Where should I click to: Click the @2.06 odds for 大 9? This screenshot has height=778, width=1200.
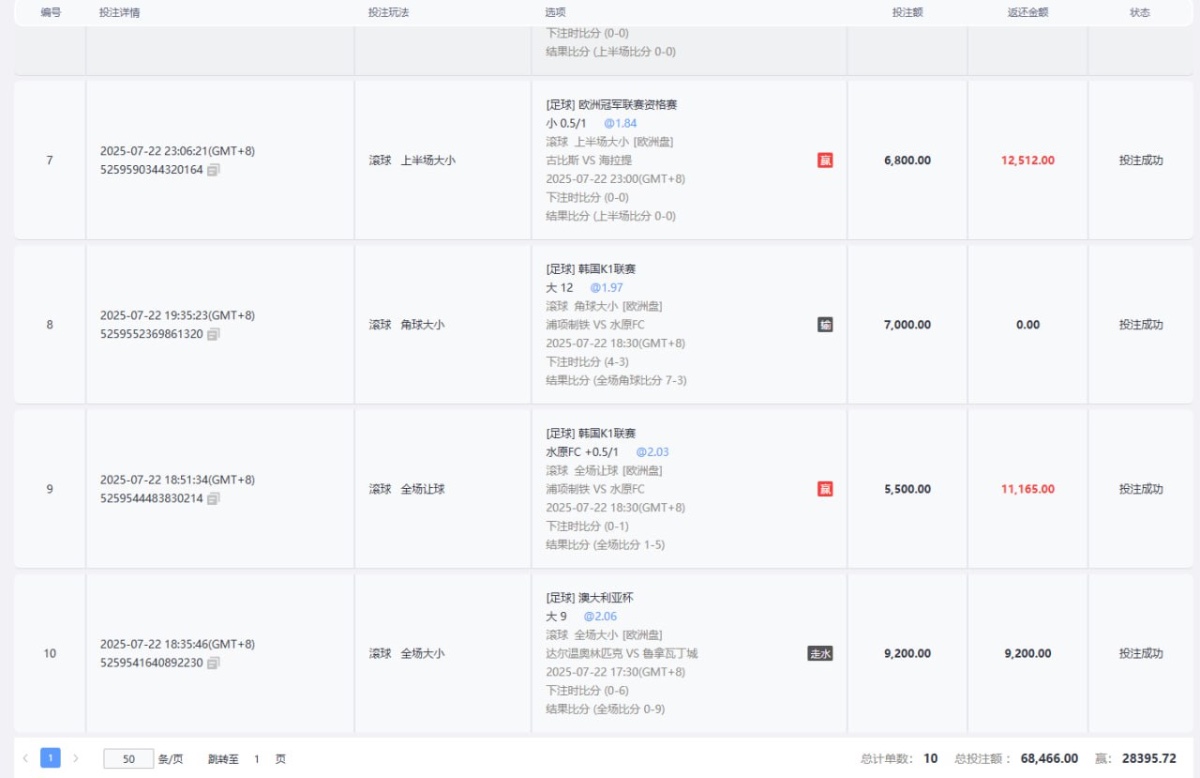602,617
